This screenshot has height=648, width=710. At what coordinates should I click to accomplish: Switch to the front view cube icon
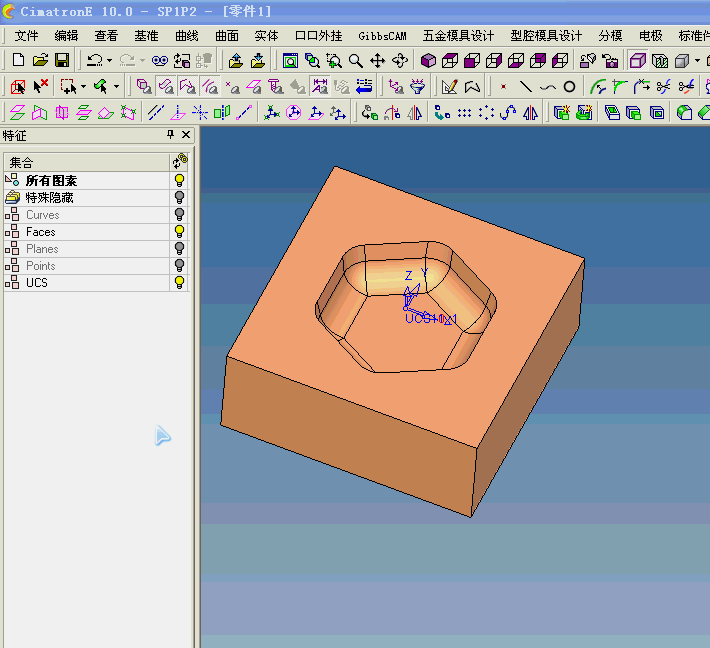(472, 60)
